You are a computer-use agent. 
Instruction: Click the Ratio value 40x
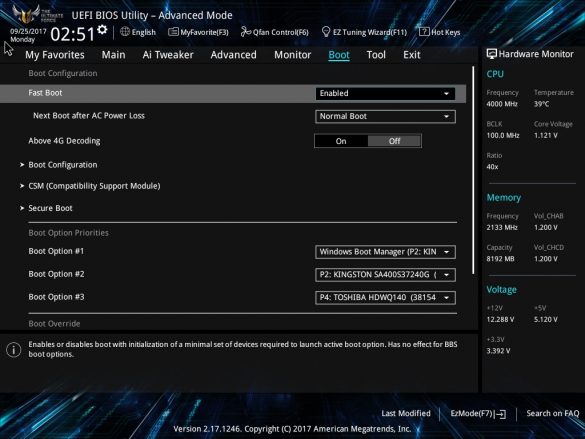click(492, 167)
